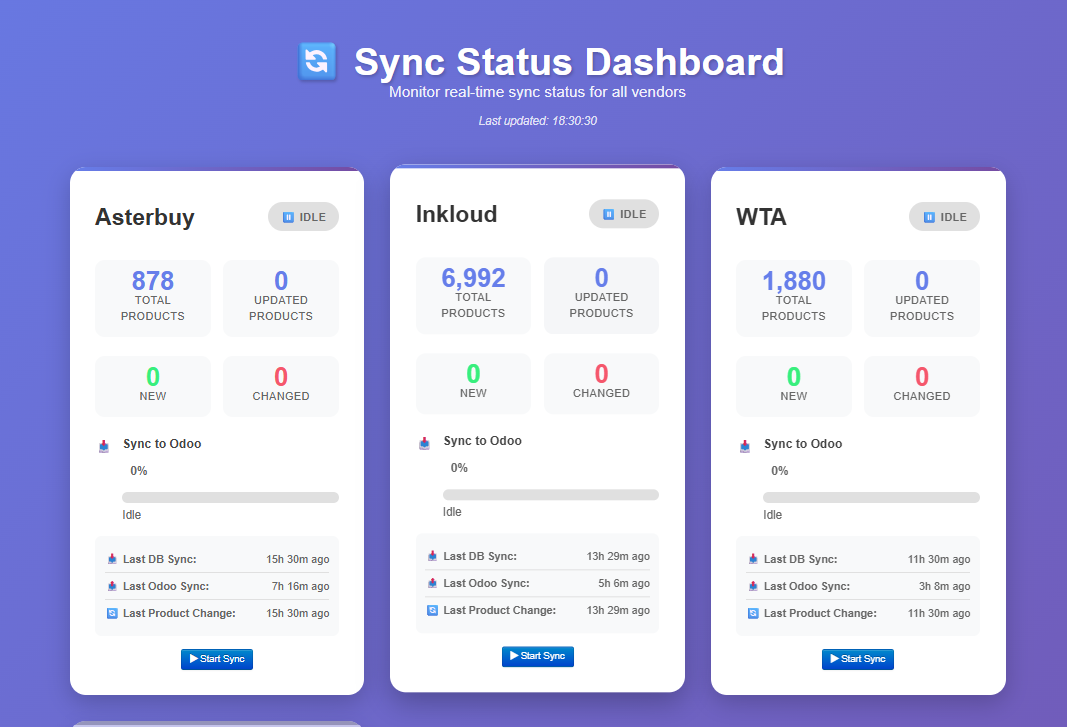The height and width of the screenshot is (727, 1067).
Task: Click Inkloud Last DB Sync '13h 29m ago'
Action: (619, 556)
